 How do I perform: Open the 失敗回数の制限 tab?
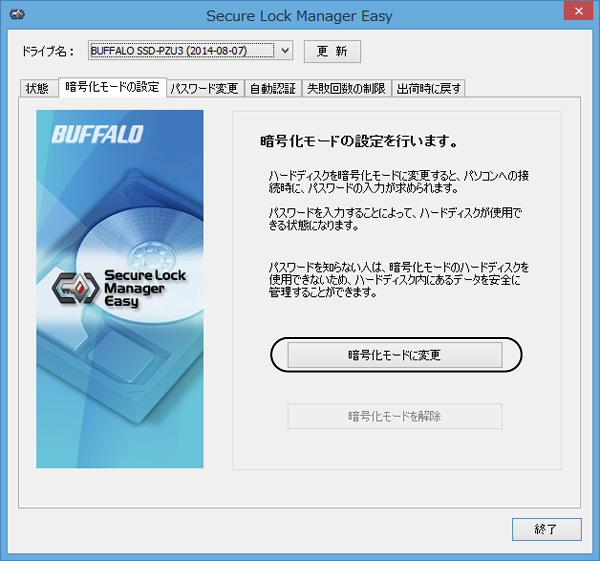point(346,89)
